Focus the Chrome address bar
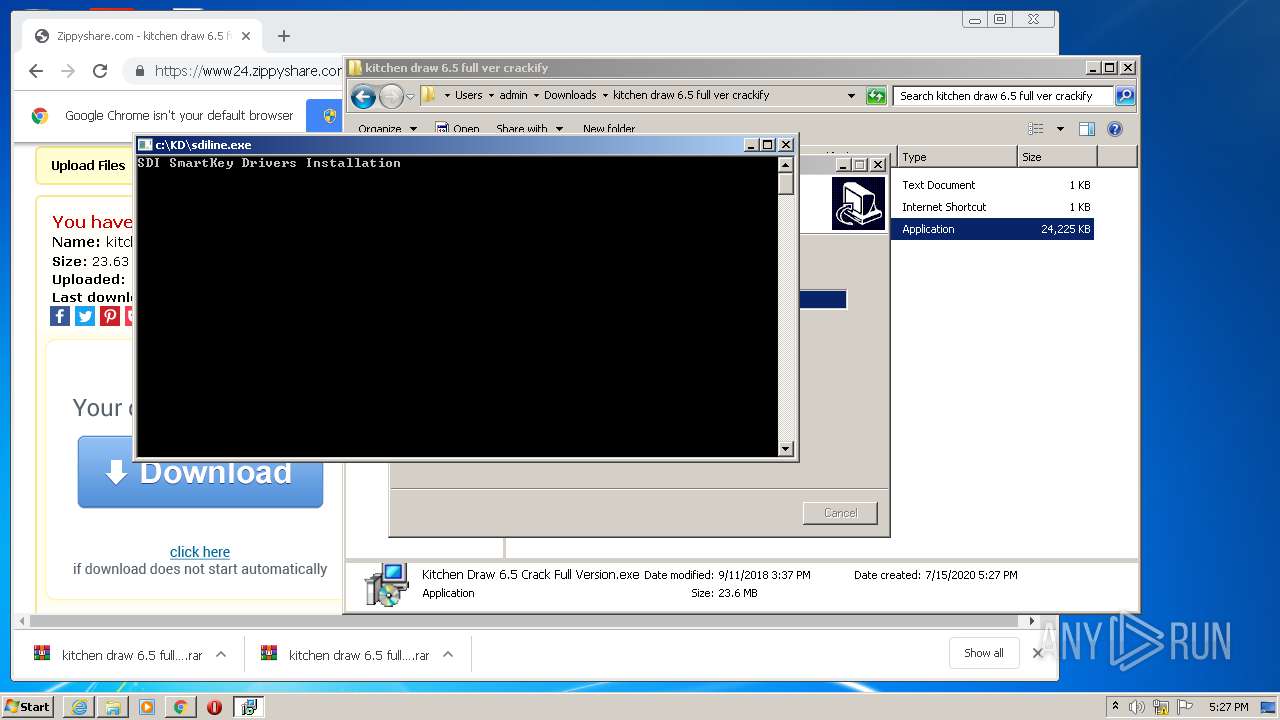The image size is (1280, 720). point(248,71)
